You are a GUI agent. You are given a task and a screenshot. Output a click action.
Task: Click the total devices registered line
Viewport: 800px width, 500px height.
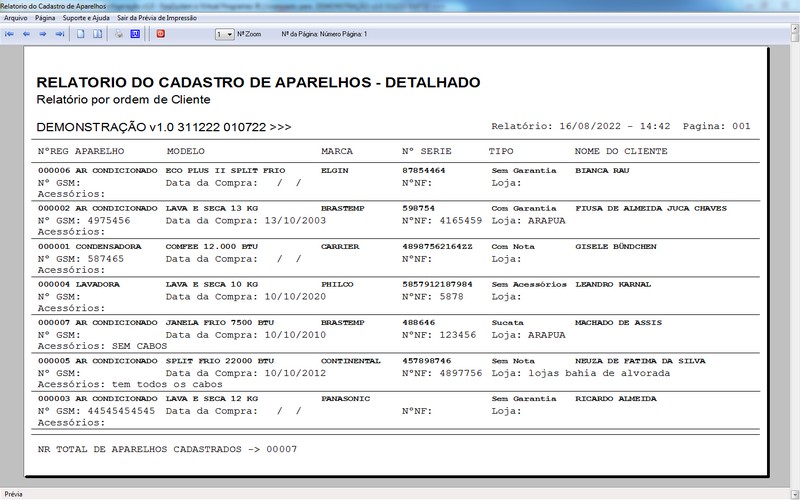click(167, 449)
